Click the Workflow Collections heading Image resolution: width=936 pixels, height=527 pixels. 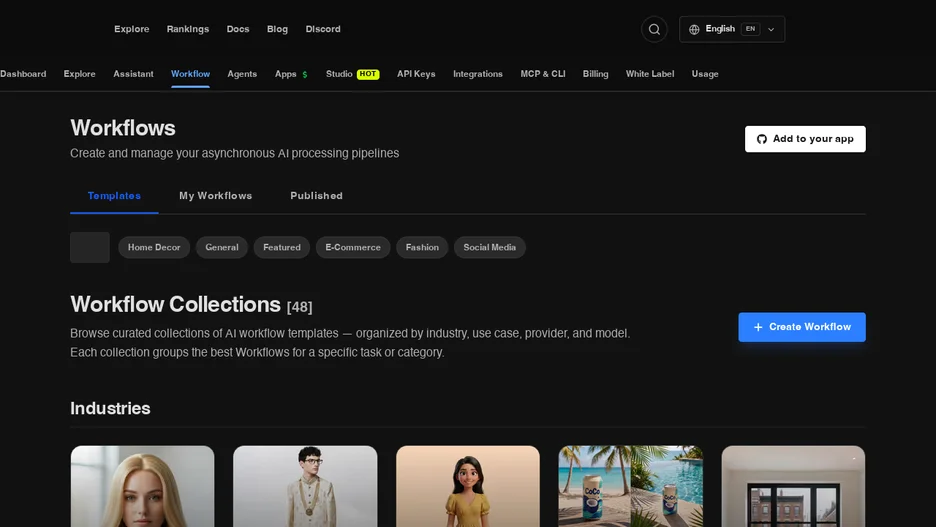[176, 304]
